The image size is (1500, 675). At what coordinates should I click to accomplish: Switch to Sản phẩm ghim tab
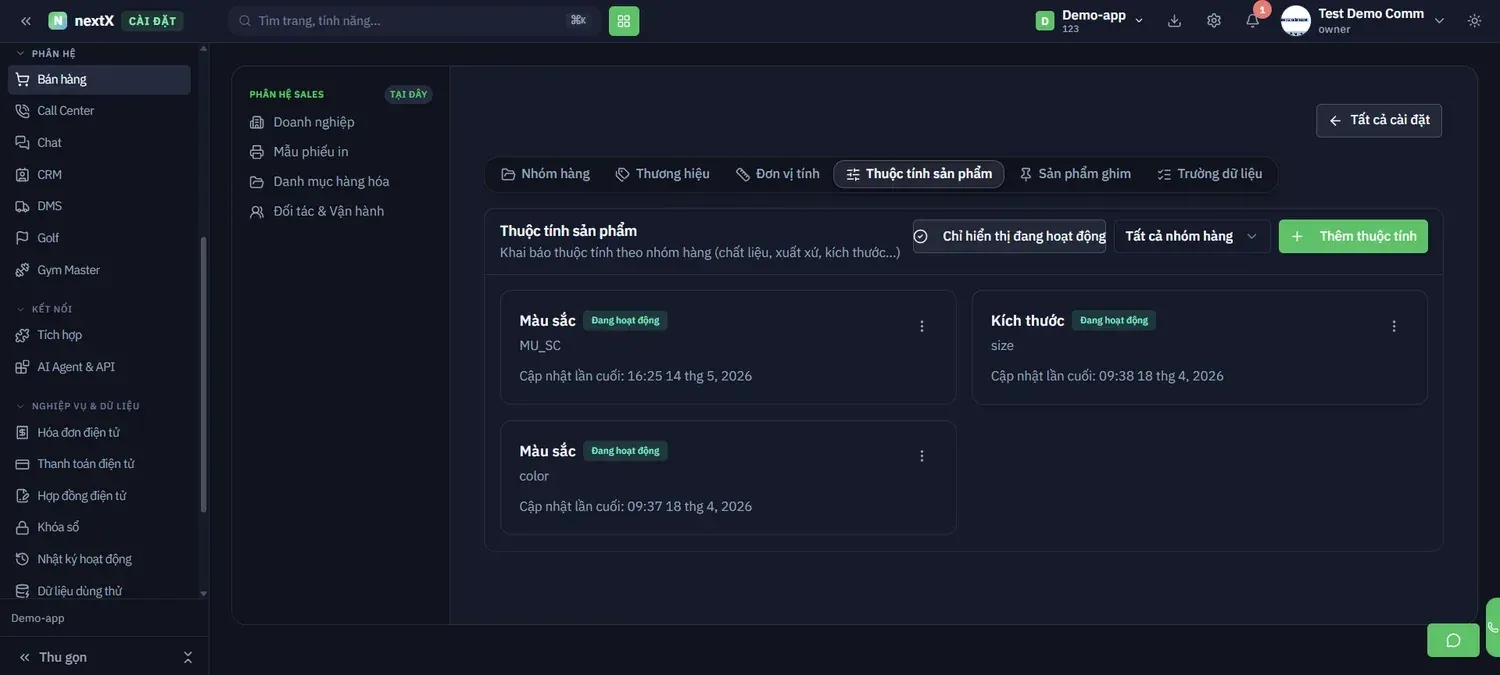coord(1075,174)
